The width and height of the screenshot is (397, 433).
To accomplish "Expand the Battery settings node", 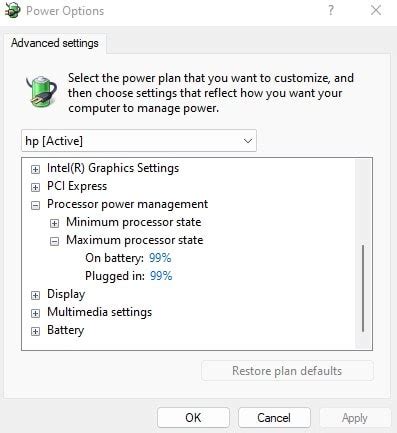I will pos(35,331).
